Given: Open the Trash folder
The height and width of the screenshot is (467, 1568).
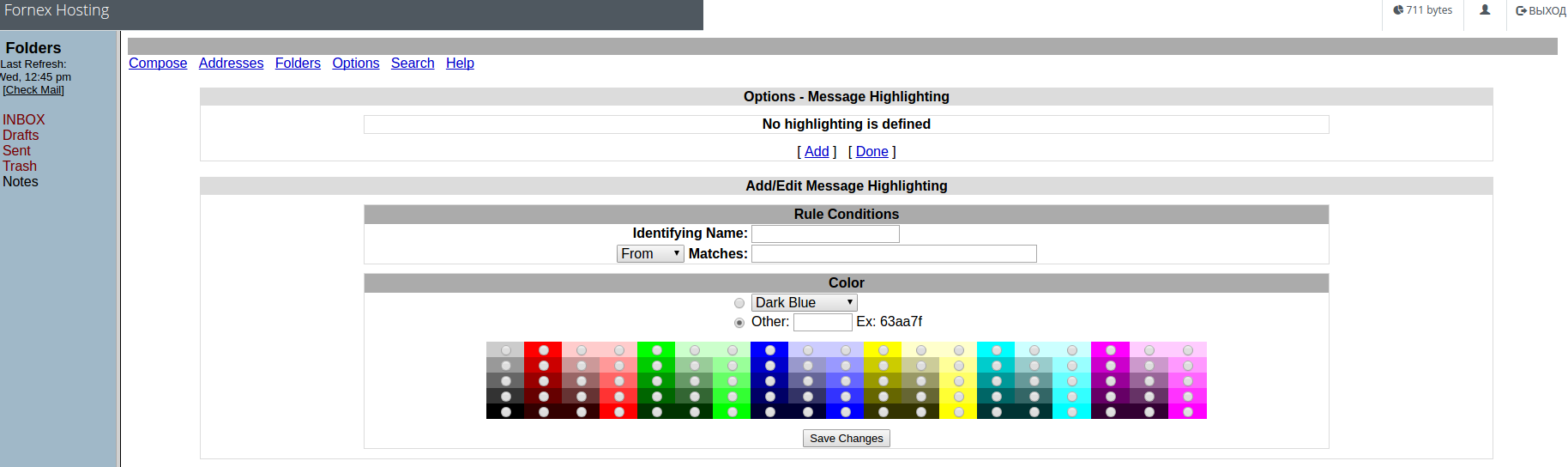Looking at the screenshot, I should 20,166.
